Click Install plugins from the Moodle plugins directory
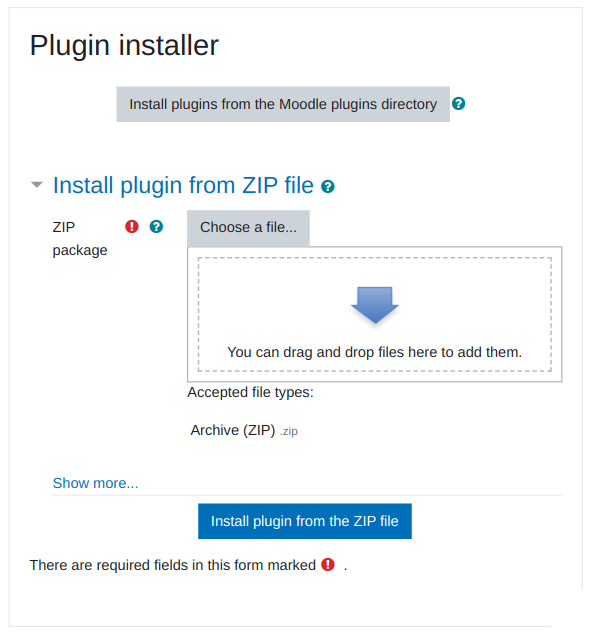 click(283, 104)
